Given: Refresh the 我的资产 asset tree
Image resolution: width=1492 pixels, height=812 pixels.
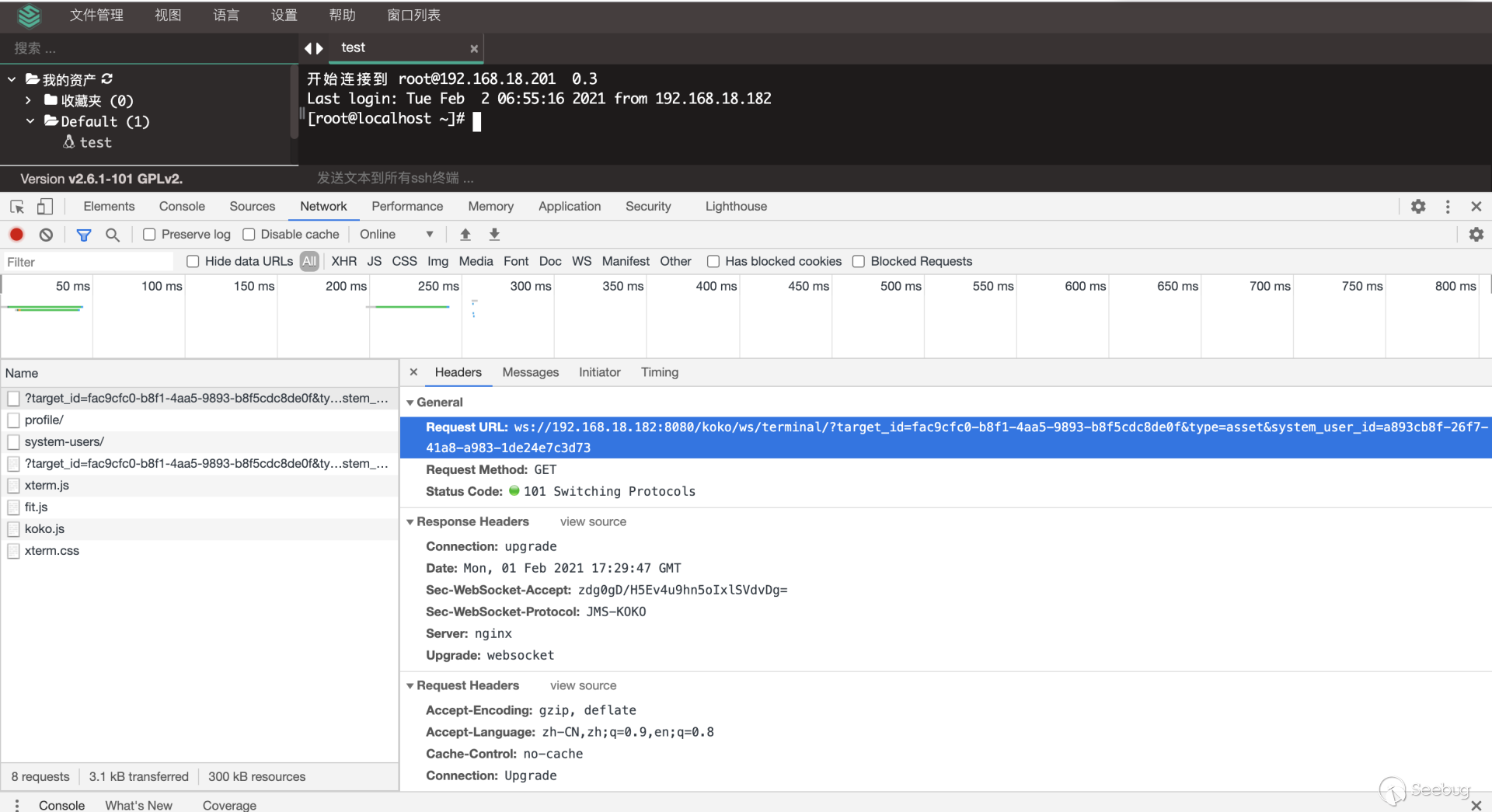Looking at the screenshot, I should coord(107,79).
